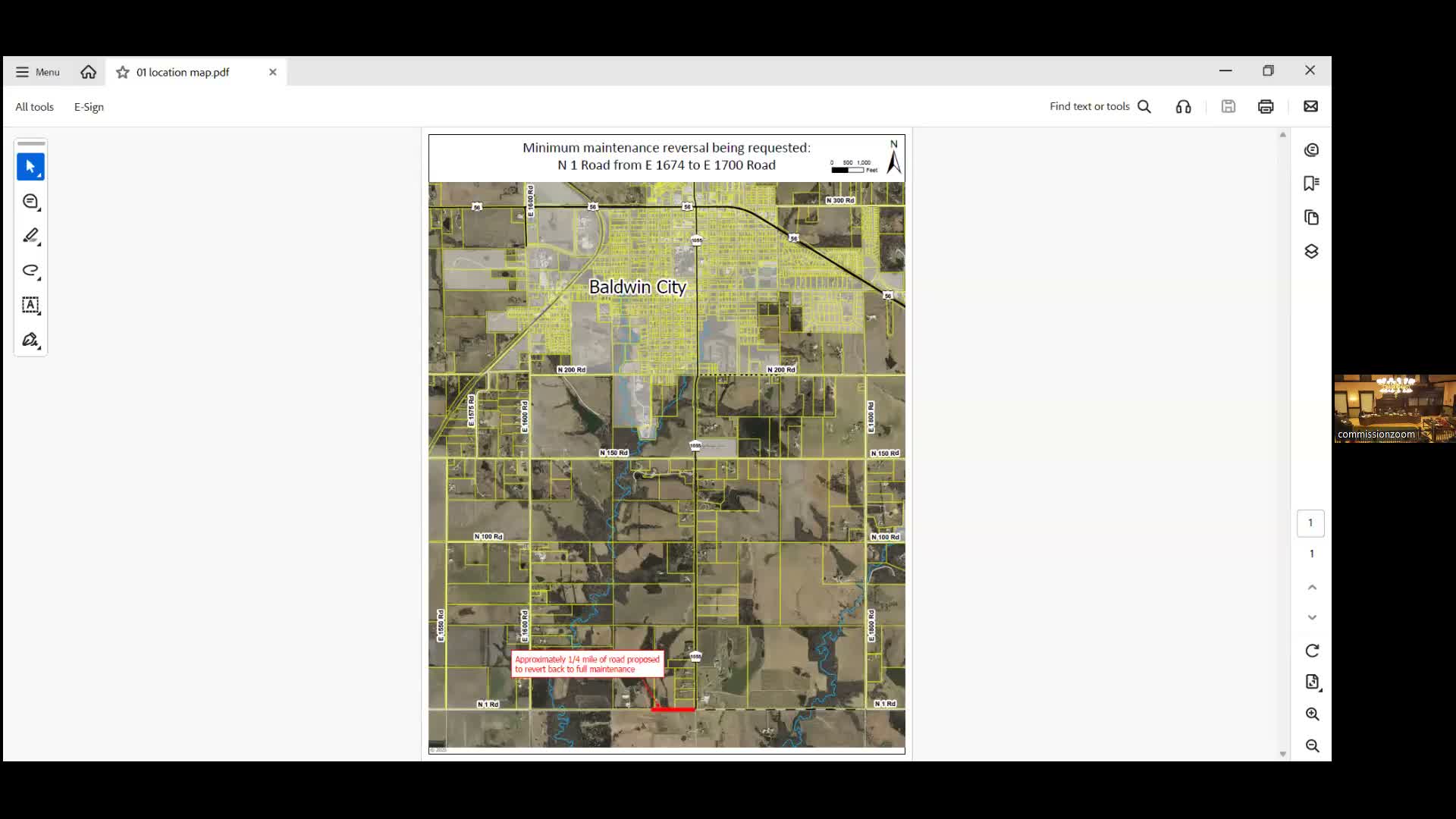Open the Add comment tool
Screen dimensions: 1456x819
coord(30,202)
